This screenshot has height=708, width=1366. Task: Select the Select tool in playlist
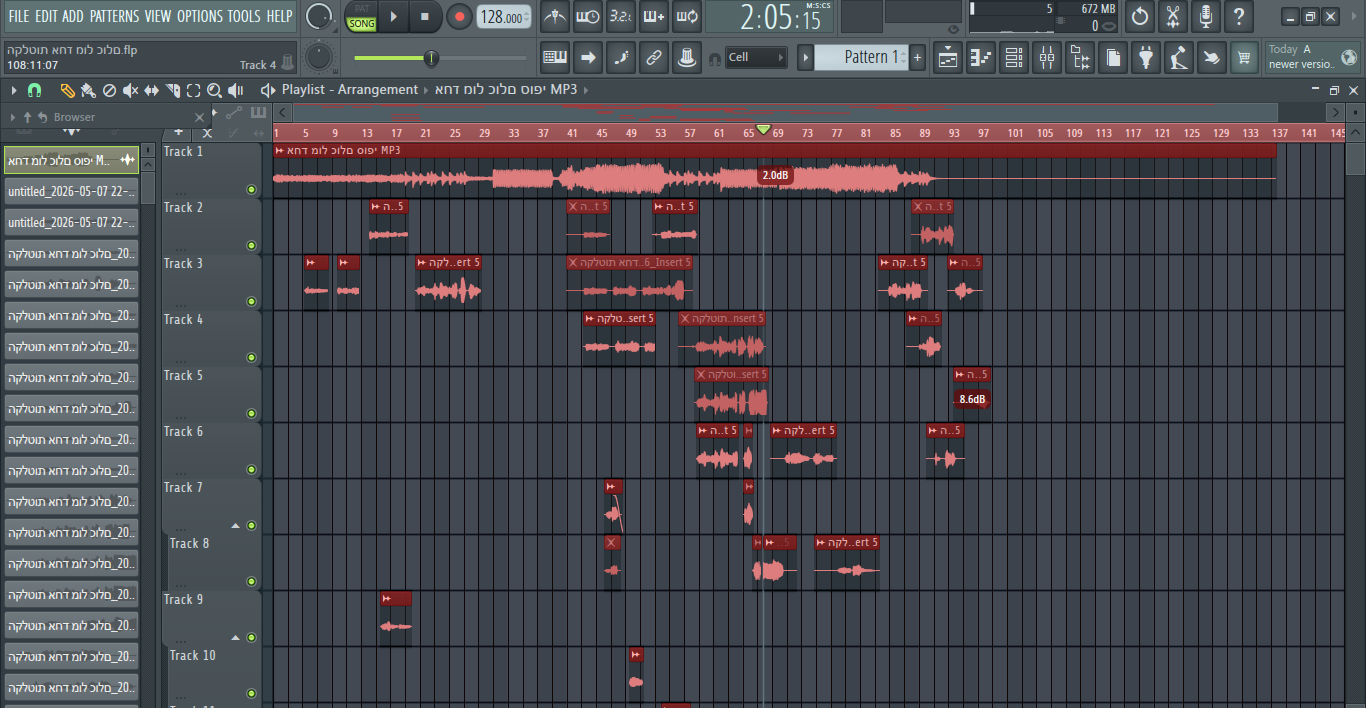[193, 90]
